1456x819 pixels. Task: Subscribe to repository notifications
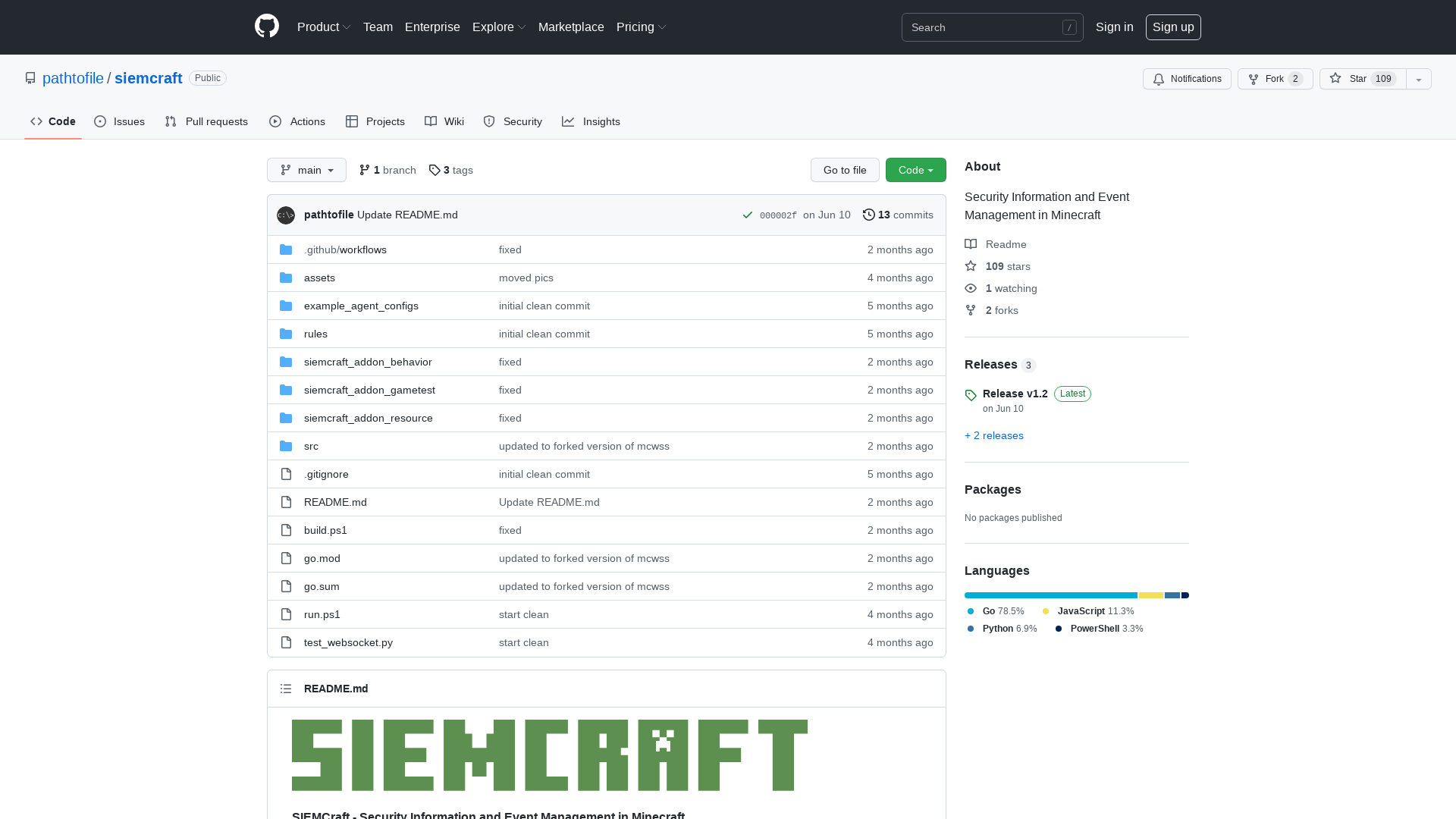[x=1187, y=79]
